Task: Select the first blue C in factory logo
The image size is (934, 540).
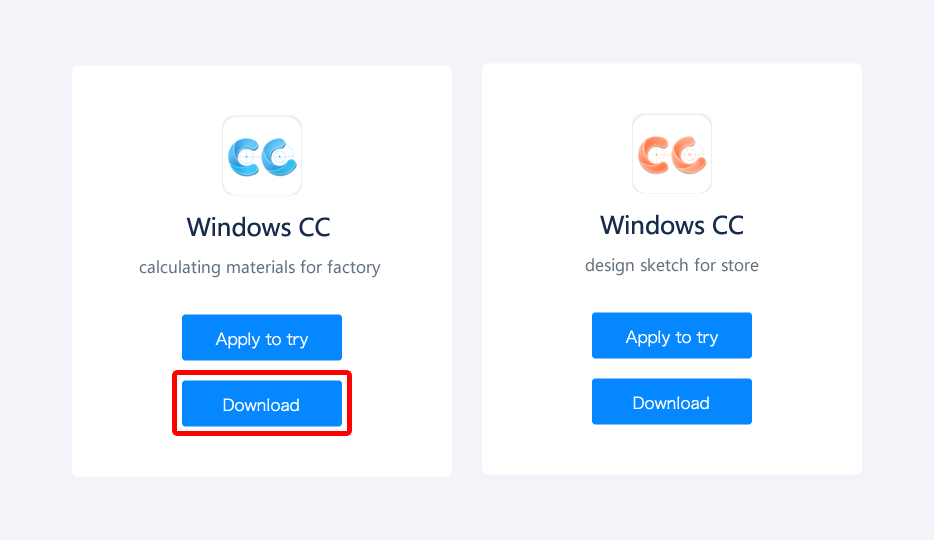Action: click(244, 157)
